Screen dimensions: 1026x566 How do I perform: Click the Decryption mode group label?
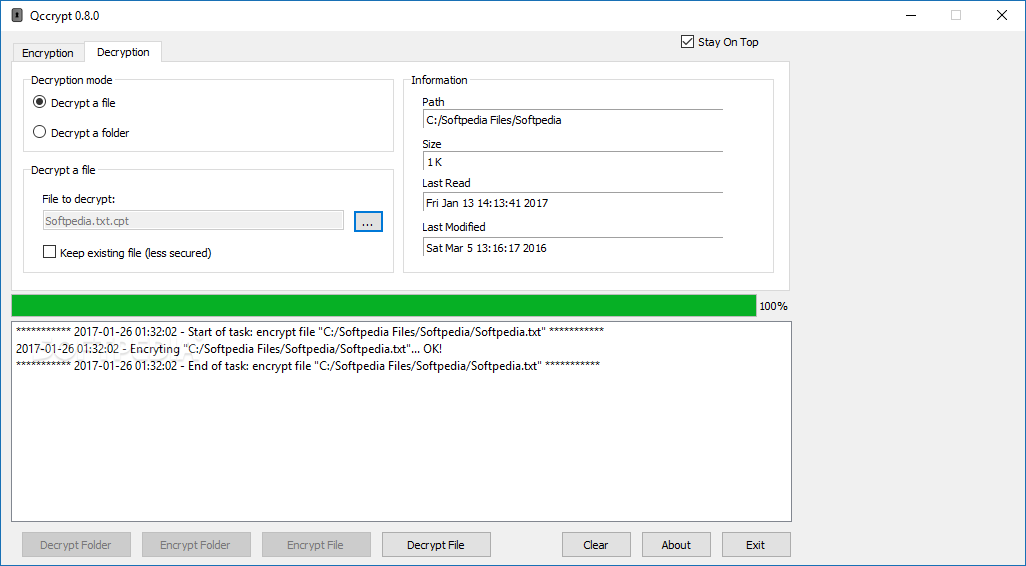click(72, 80)
